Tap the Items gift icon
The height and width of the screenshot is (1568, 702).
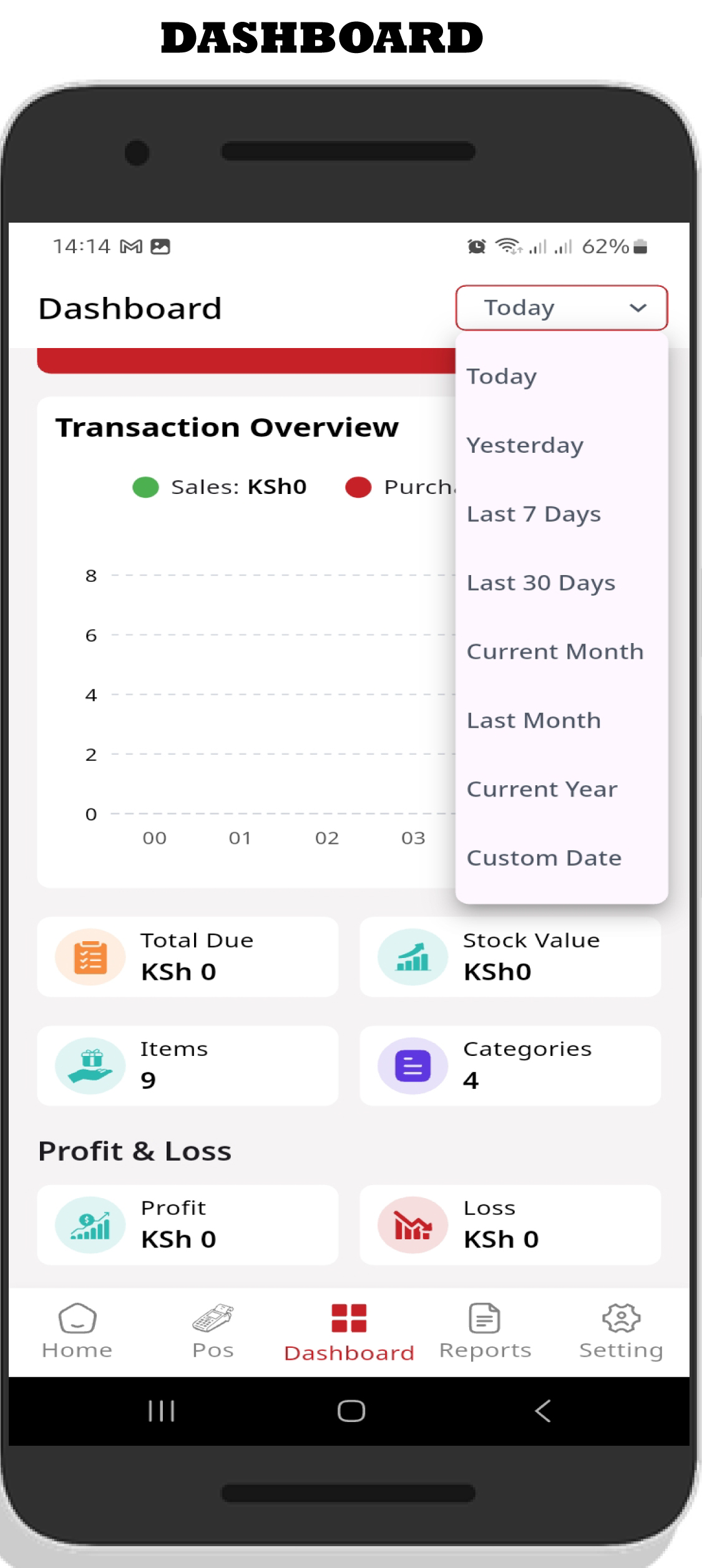click(90, 1065)
